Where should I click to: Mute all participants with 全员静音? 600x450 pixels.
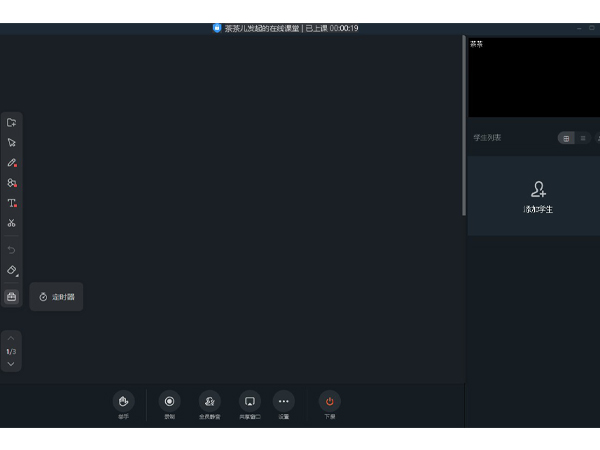tap(210, 401)
